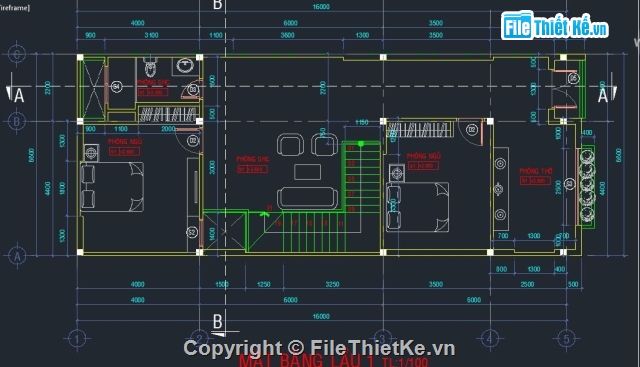Select the crossed void shaft beside stairs
This screenshot has height=367, width=640.
click(x=224, y=231)
